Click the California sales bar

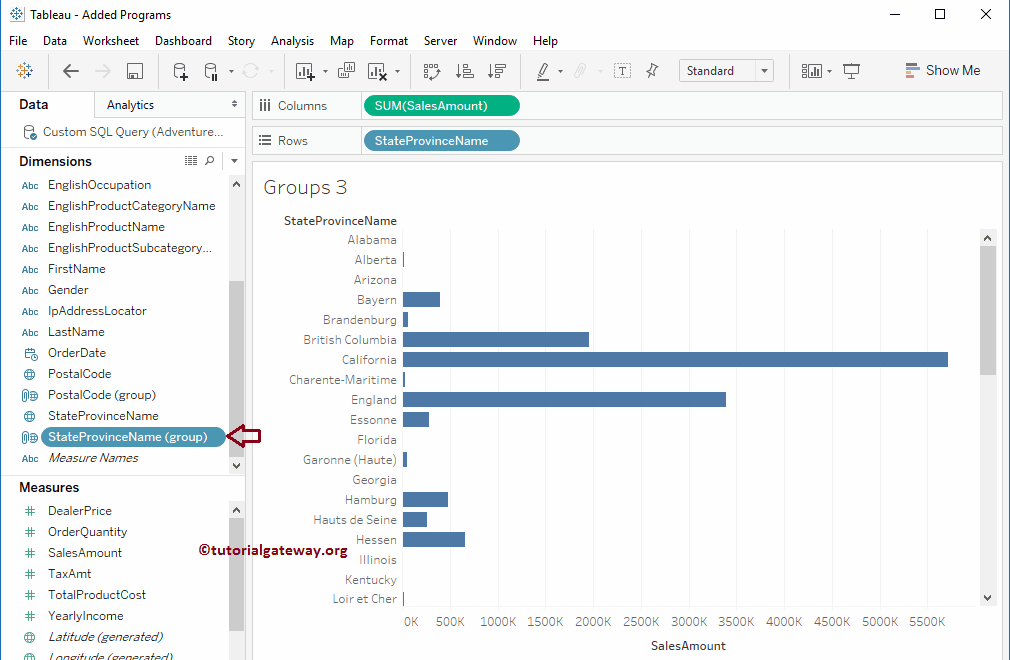[x=675, y=359]
